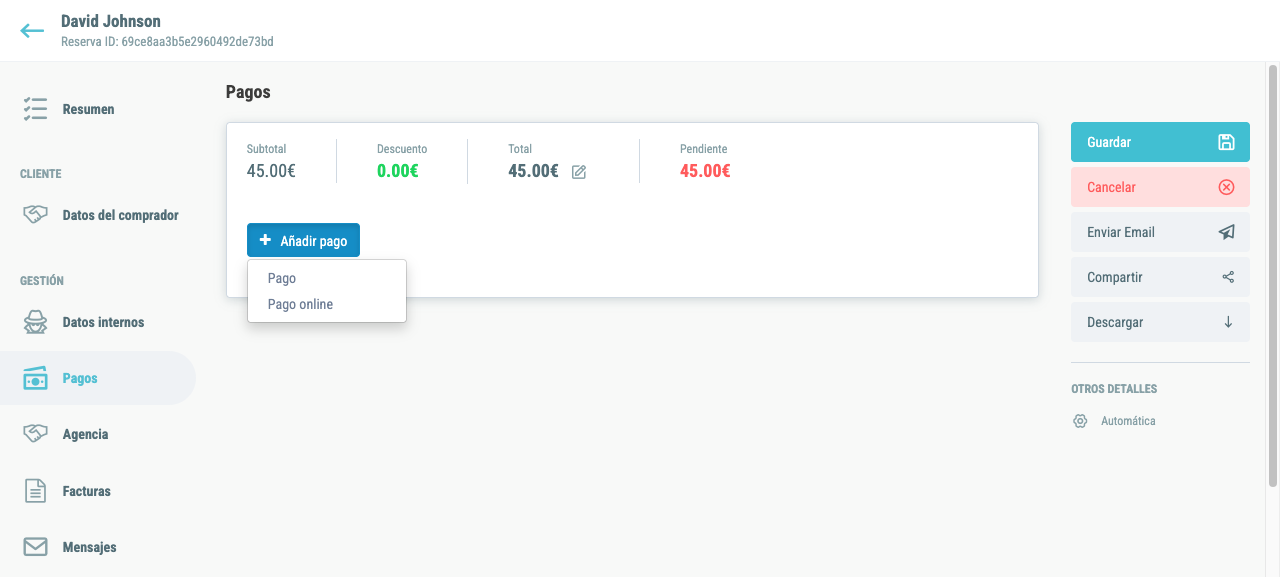Click the save disk icon on Guardar

(x=1227, y=142)
